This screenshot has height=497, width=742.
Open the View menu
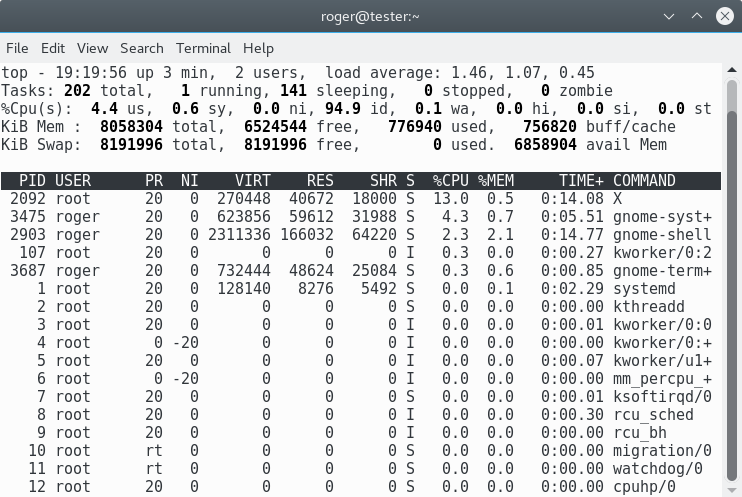click(92, 48)
